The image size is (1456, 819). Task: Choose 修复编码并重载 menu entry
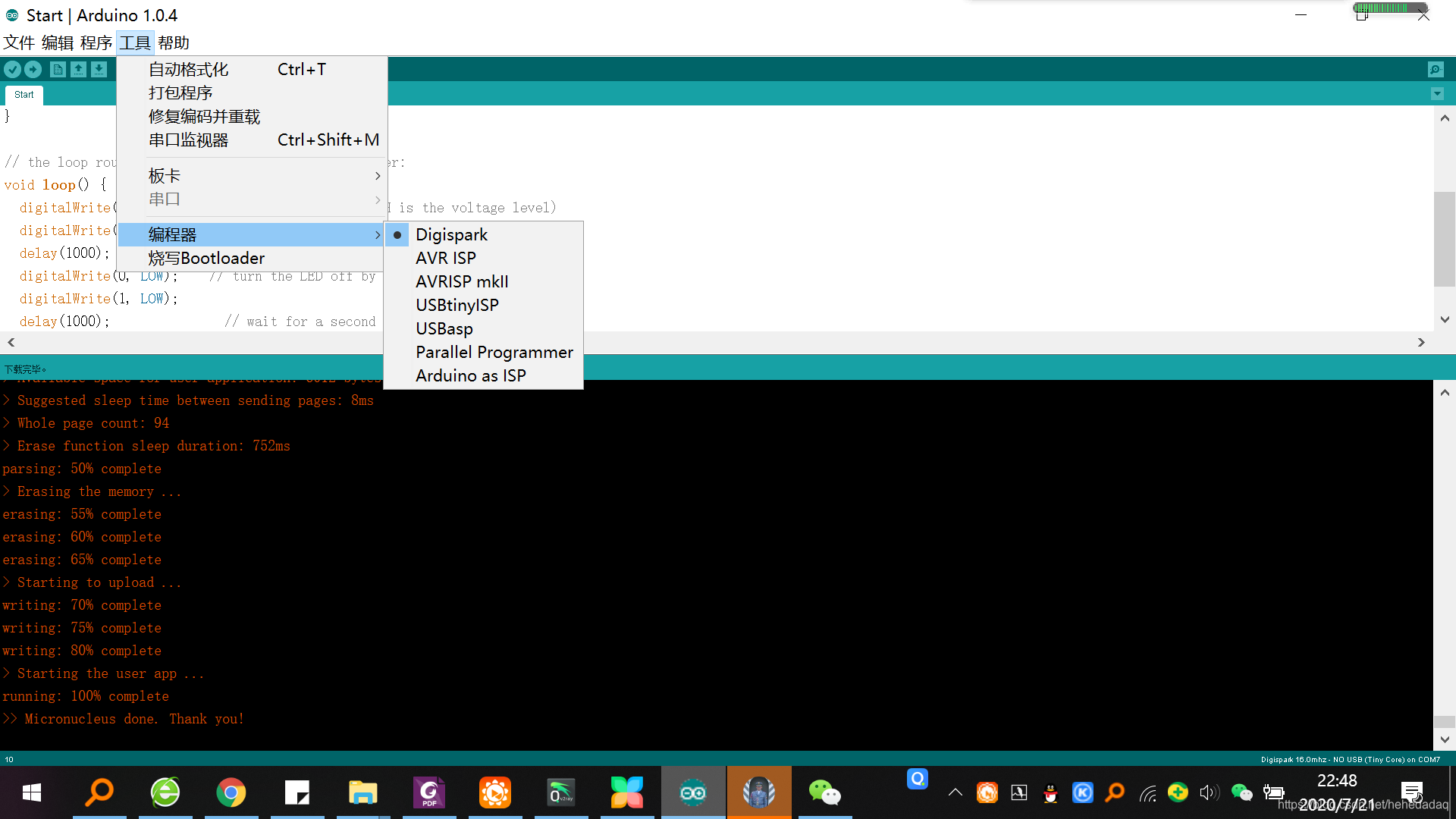point(253,116)
